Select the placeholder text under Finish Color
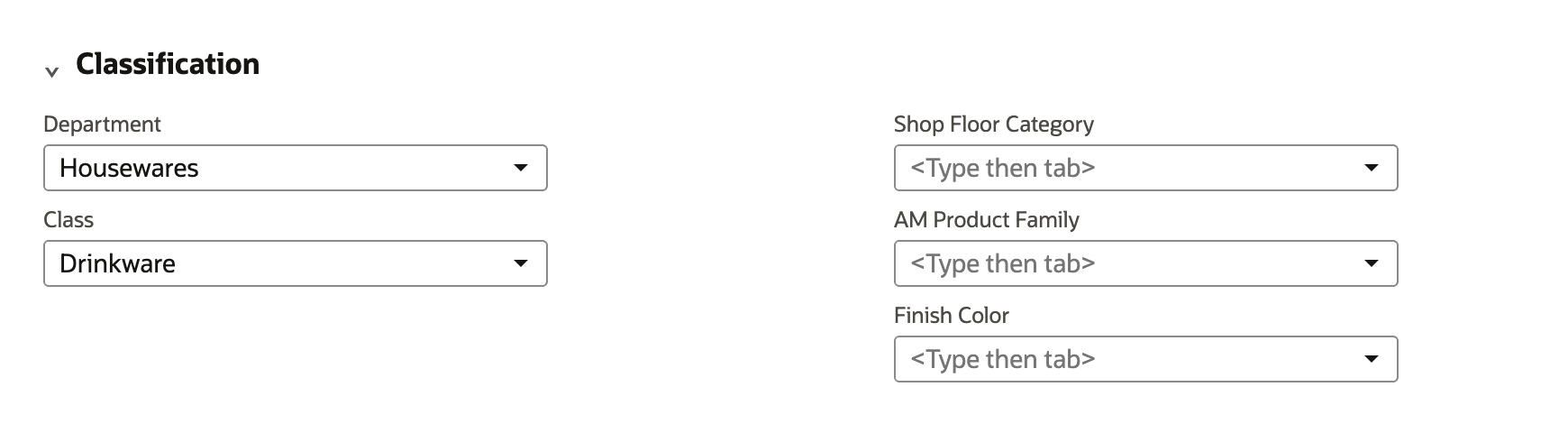Screen dimensions: 1568x433 (1003, 359)
